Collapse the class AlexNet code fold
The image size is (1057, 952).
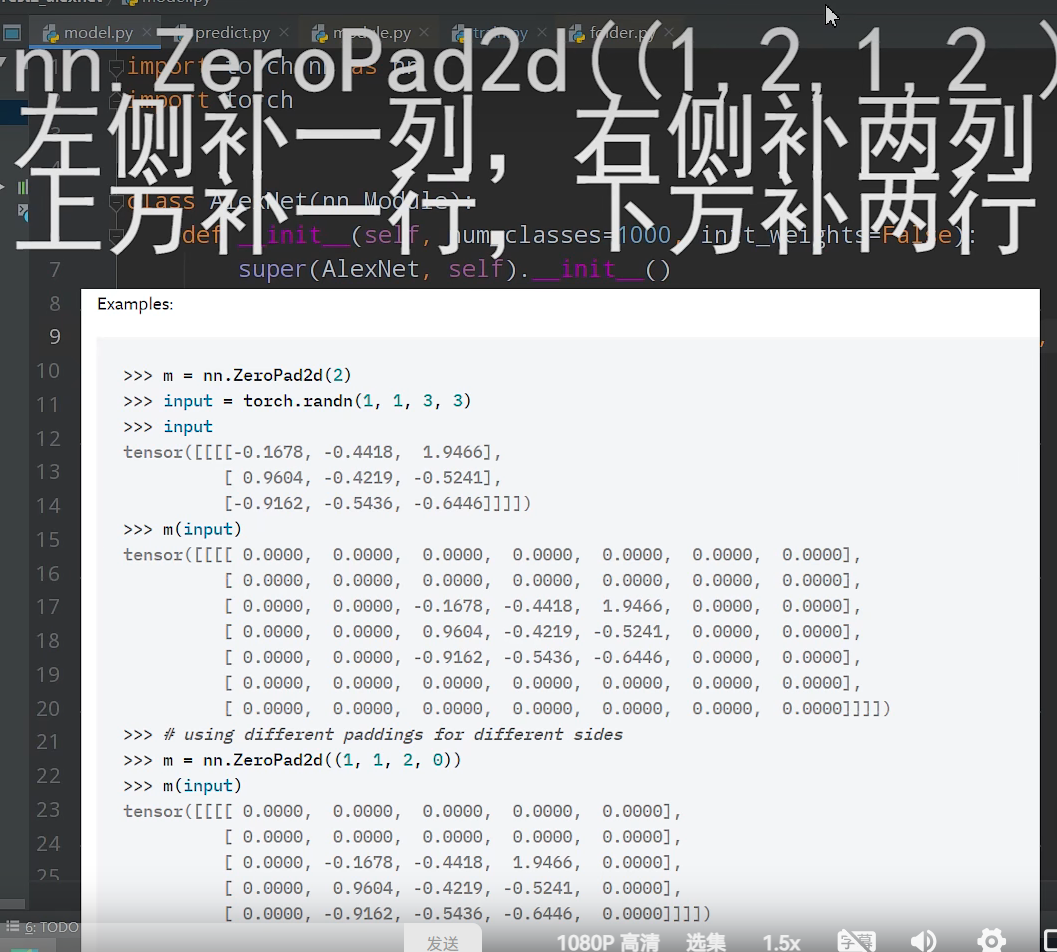(117, 200)
